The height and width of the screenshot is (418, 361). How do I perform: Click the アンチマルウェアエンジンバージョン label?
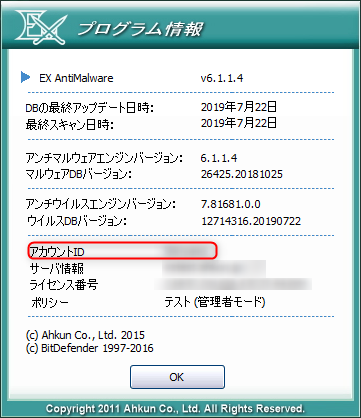point(104,157)
